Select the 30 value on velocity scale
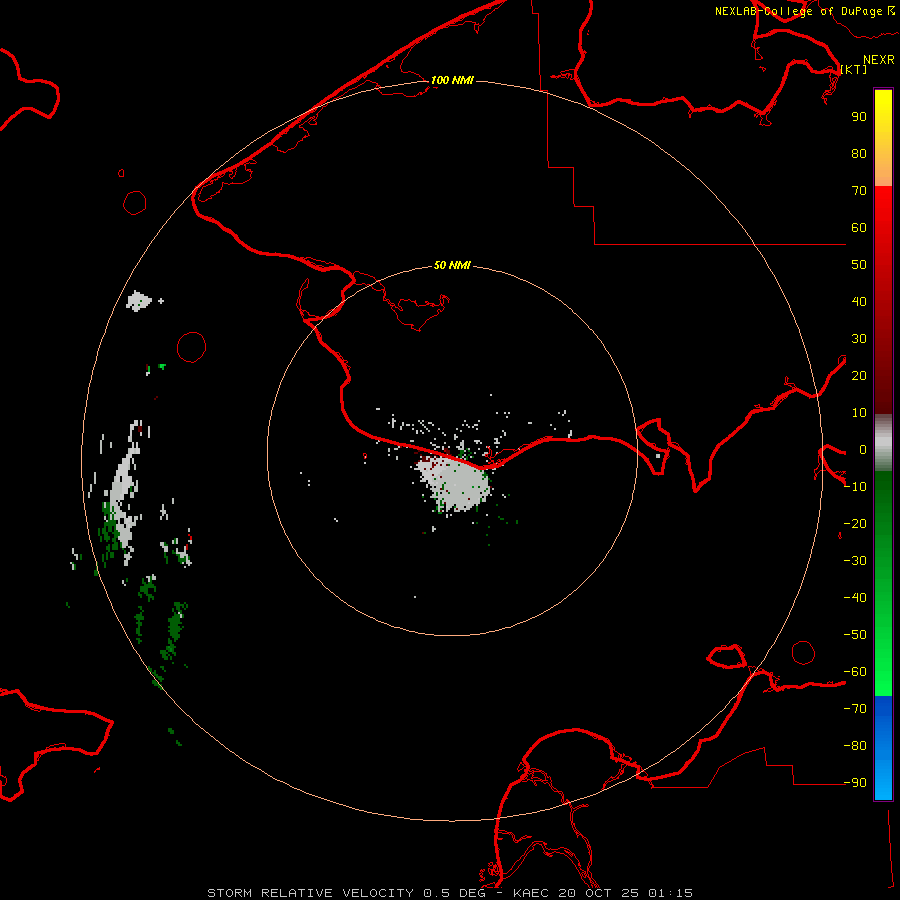900x900 pixels. [859, 339]
